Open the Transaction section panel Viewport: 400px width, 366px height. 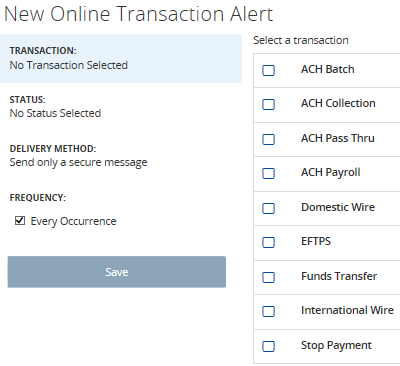coord(121,58)
